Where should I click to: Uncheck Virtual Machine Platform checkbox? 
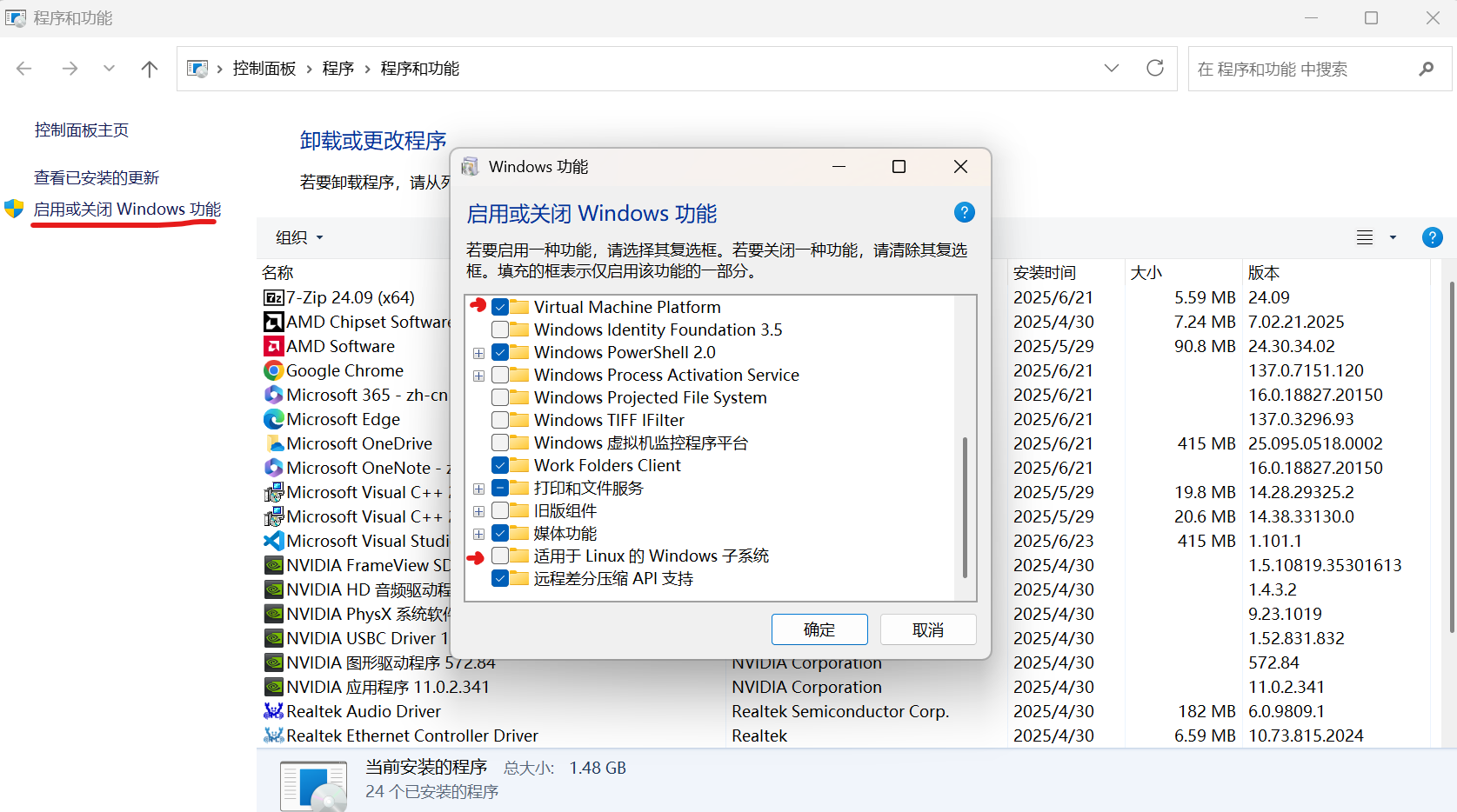pos(500,307)
